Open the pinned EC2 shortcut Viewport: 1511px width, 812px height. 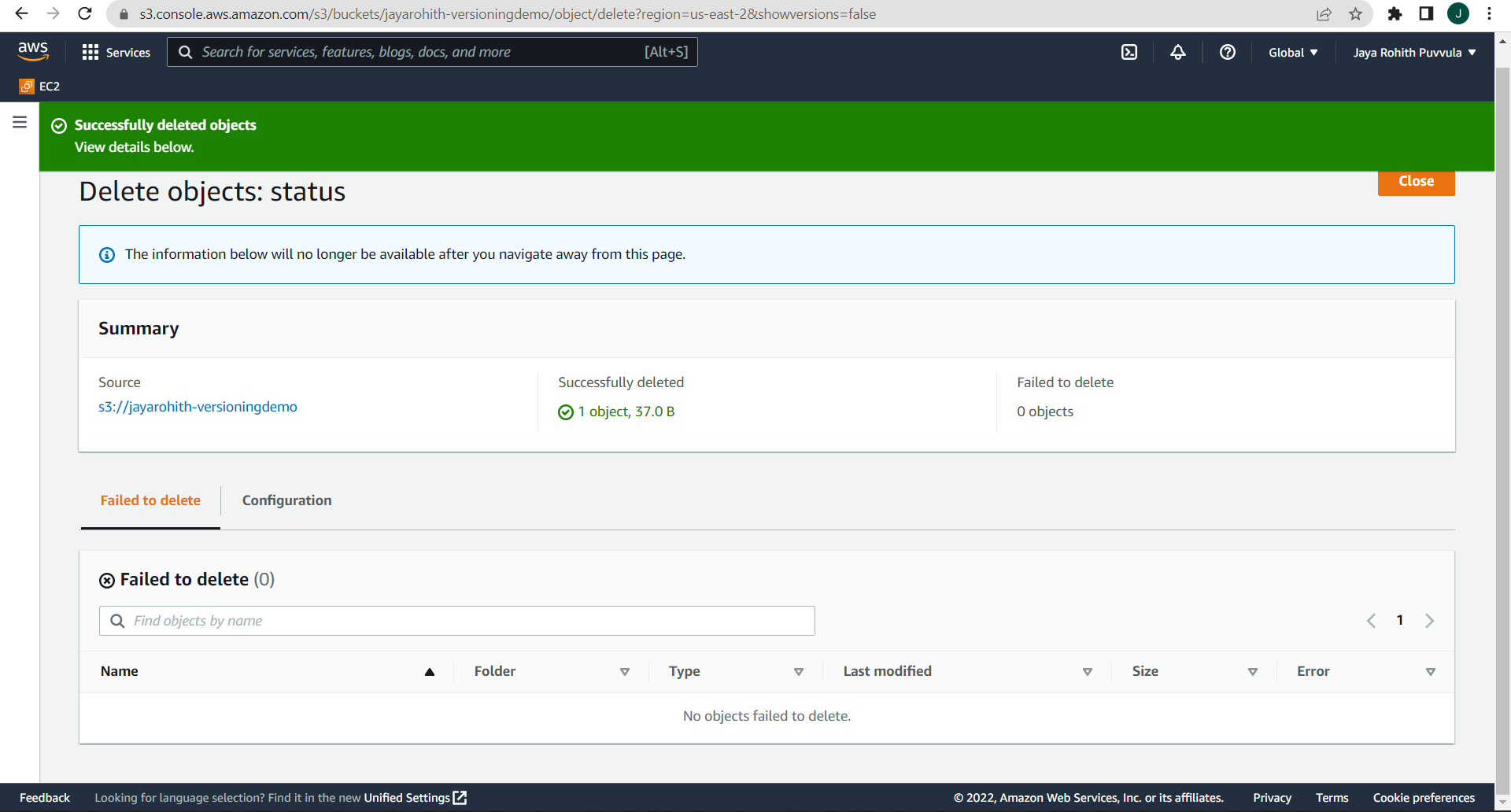pos(39,87)
